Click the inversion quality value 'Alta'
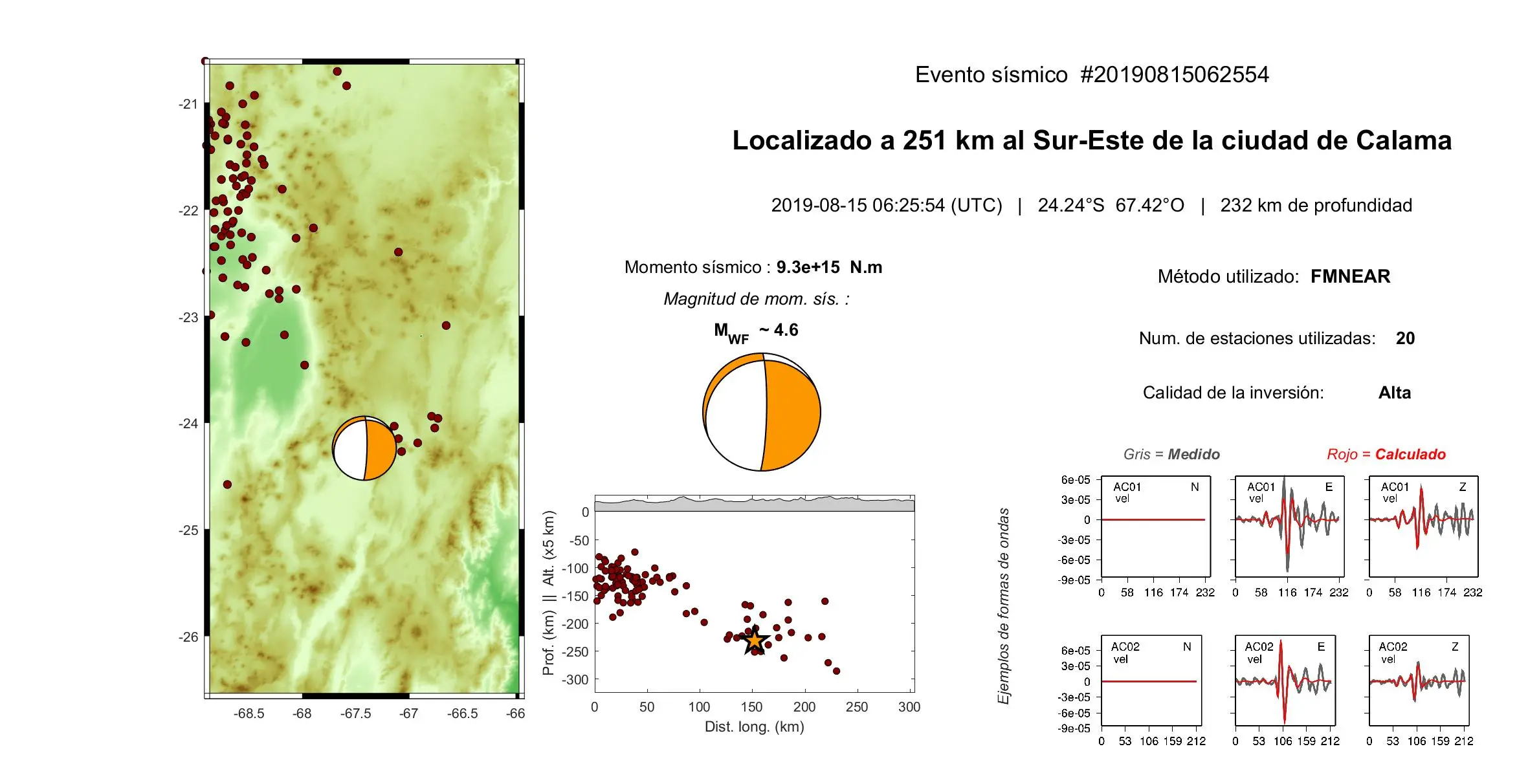1539x784 pixels. pos(1395,393)
